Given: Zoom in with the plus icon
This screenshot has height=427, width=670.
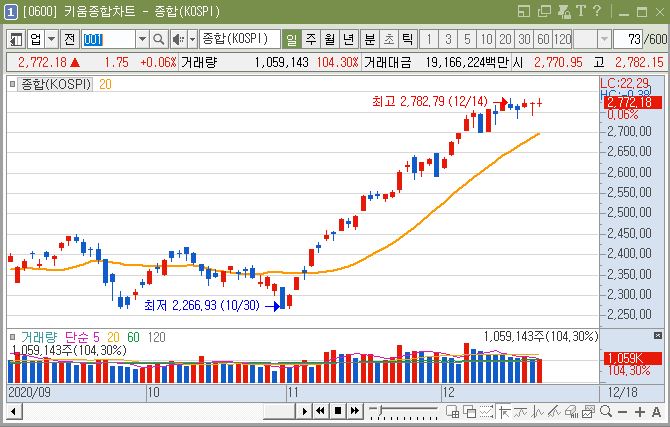Looking at the screenshot, I should (640, 412).
